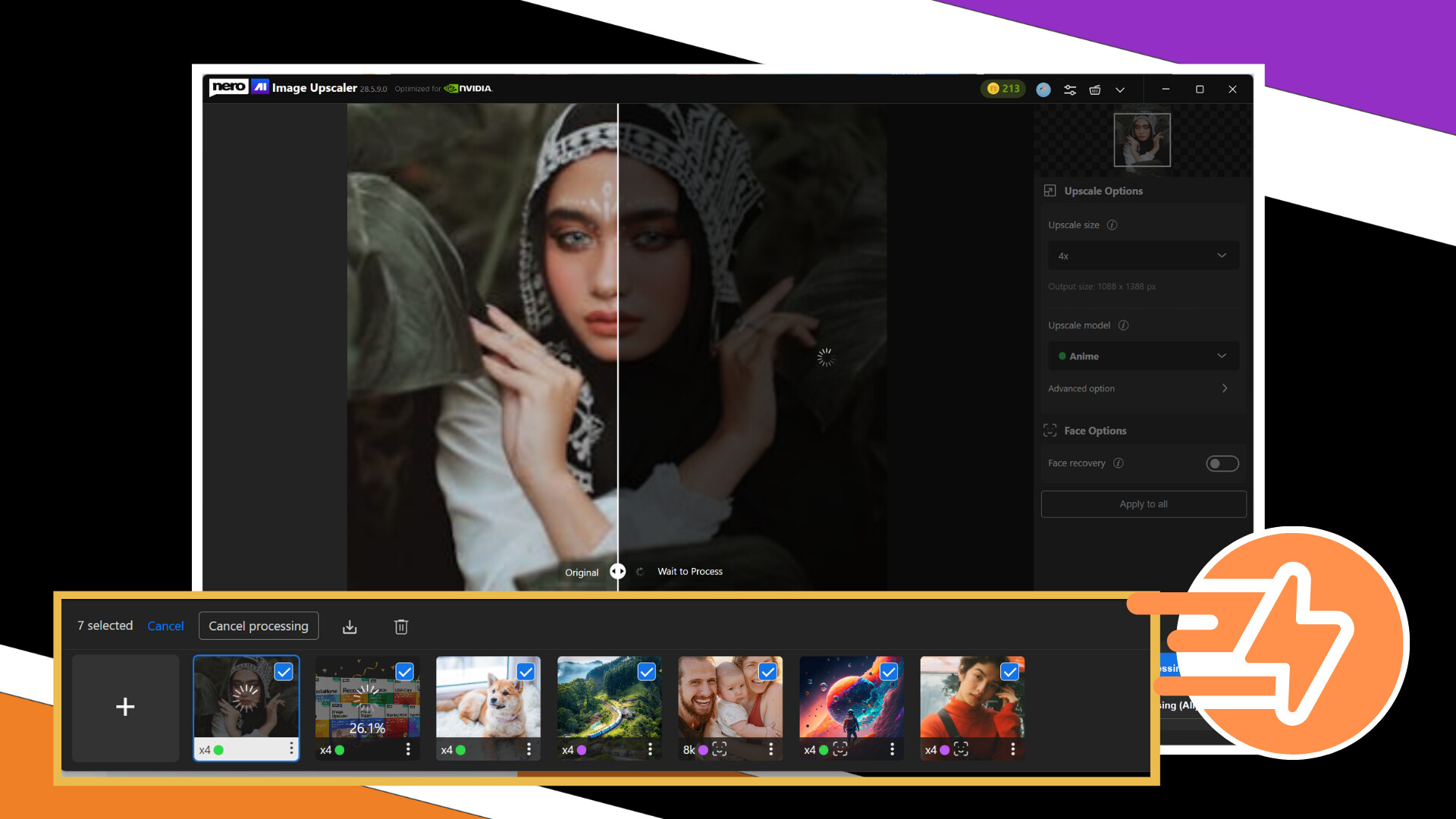Click the Upscale Options panel icon

coord(1050,190)
